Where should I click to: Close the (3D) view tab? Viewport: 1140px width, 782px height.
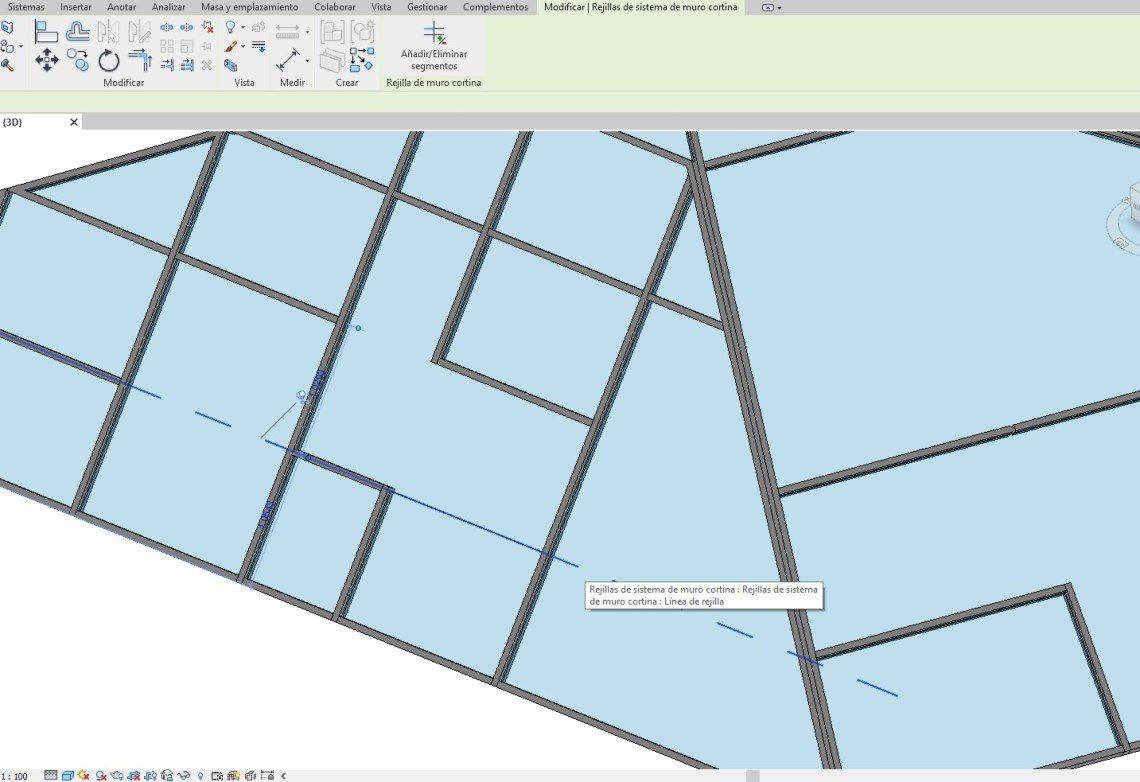tap(73, 122)
